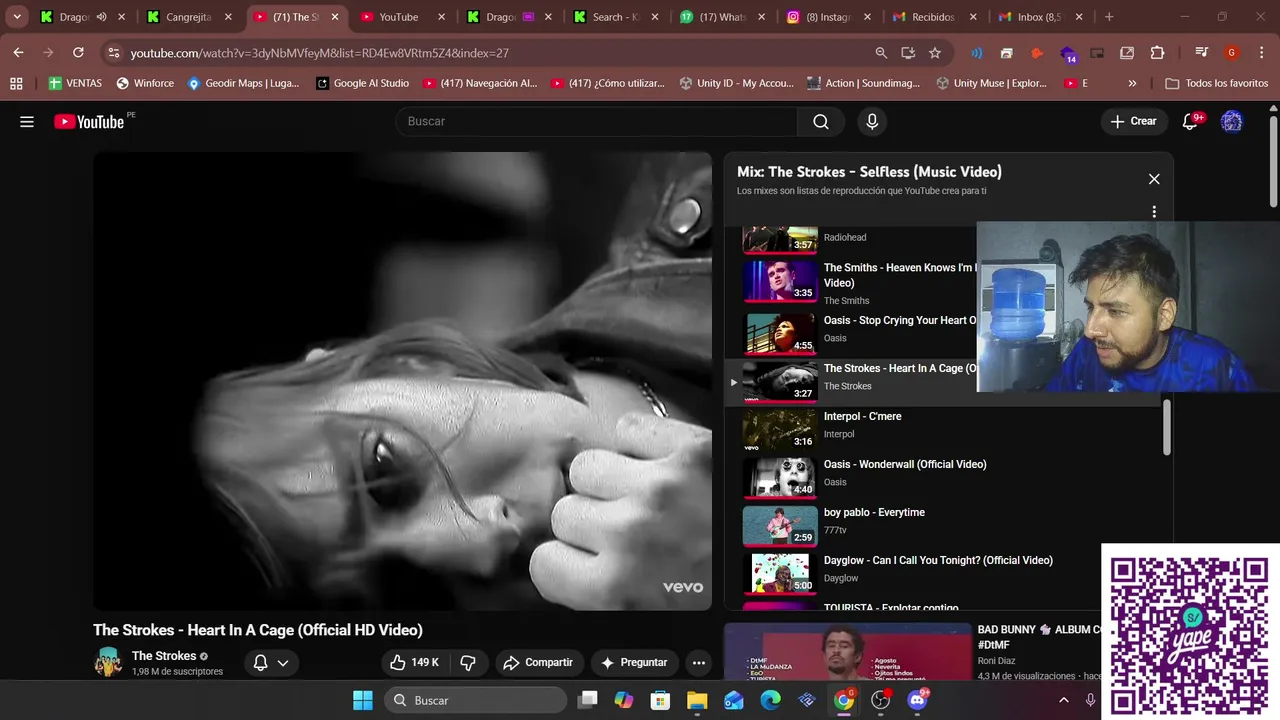Show hidden system tray icons chevron
The width and height of the screenshot is (1280, 720).
1064,700
